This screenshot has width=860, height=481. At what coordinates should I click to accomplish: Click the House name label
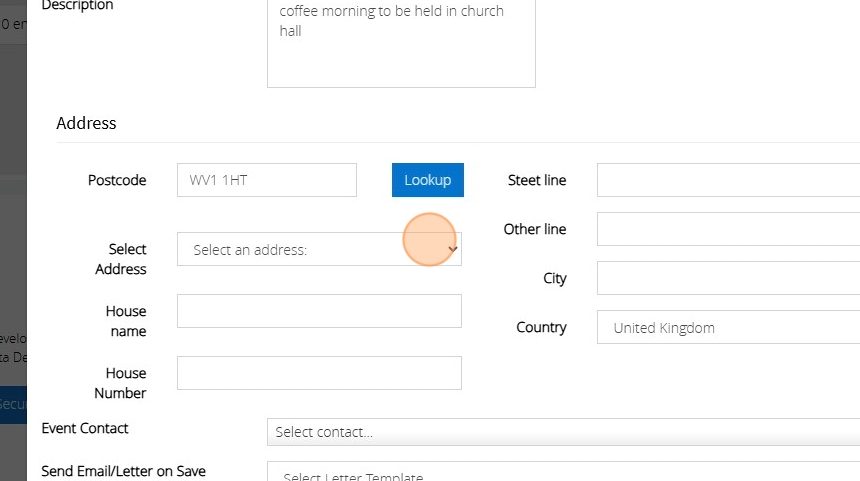[126, 321]
